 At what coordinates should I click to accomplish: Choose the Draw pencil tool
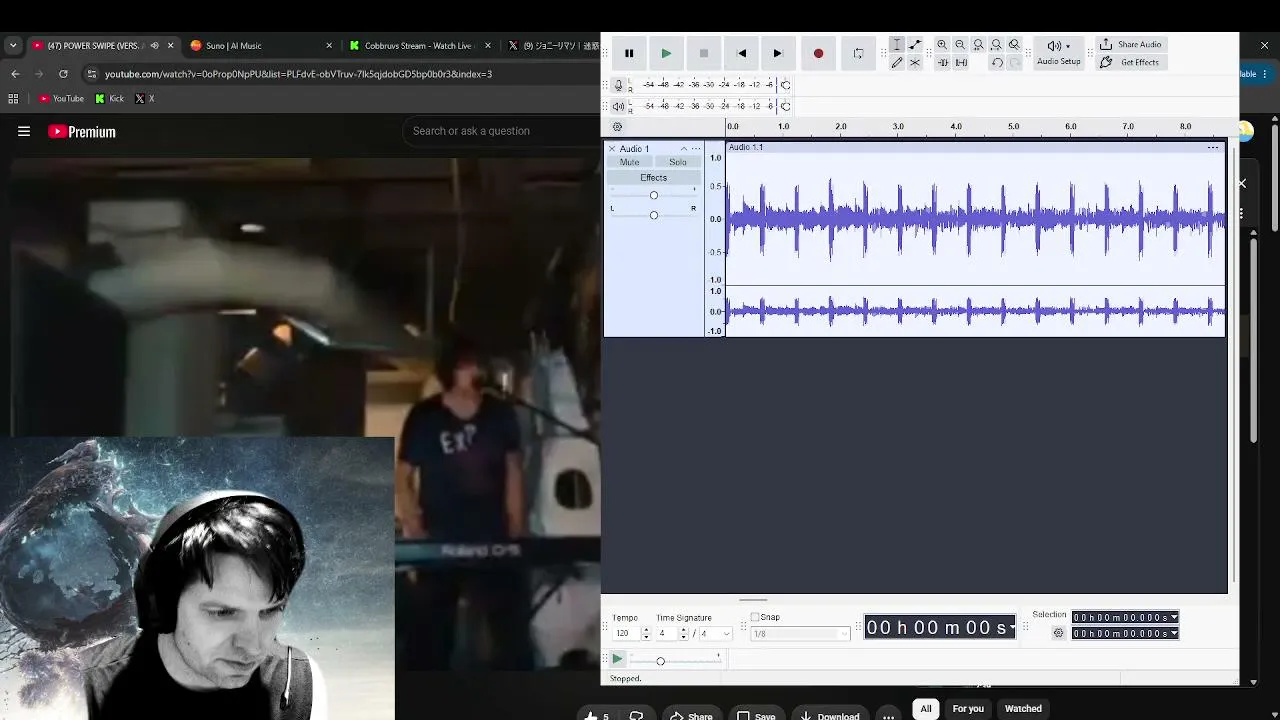(897, 62)
